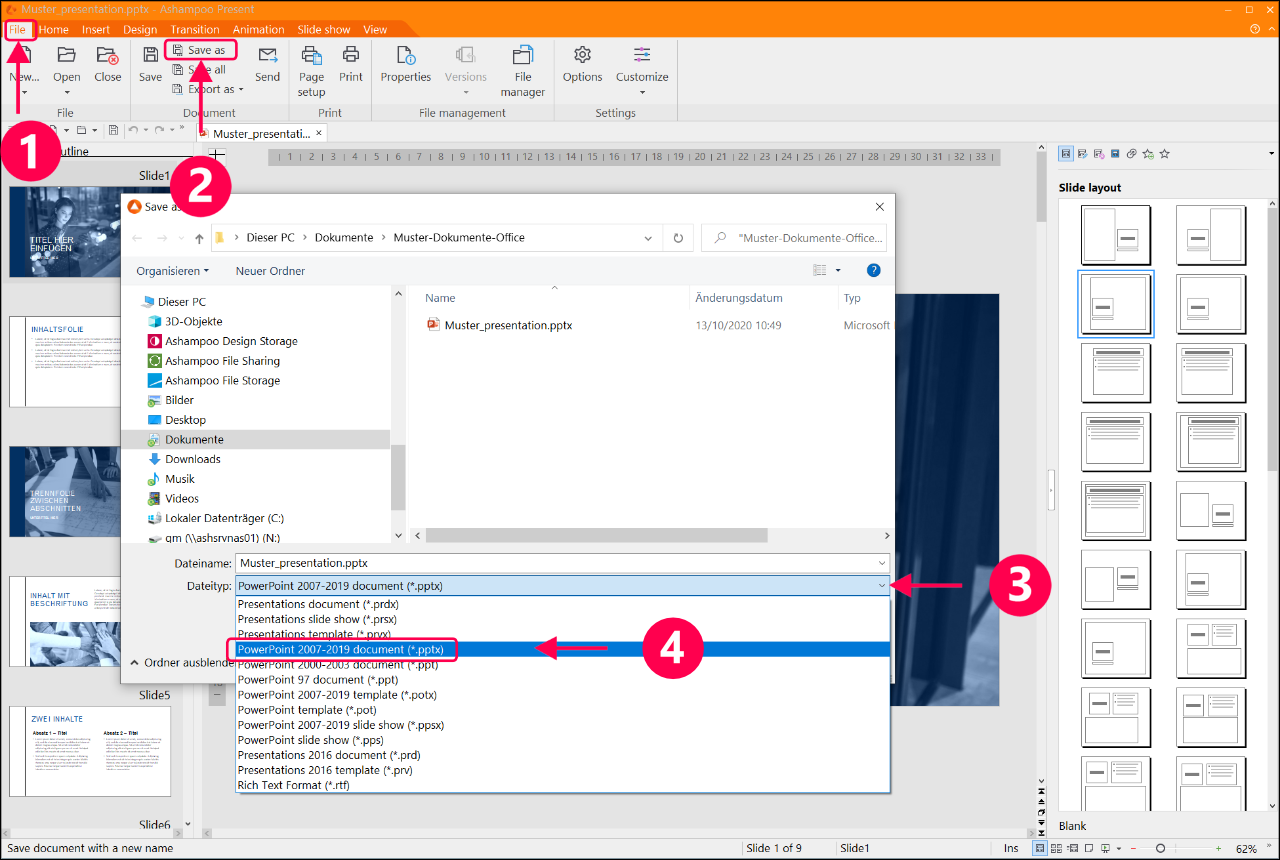Select the blue slide icon in sidebar
This screenshot has height=860, width=1280.
1115,154
